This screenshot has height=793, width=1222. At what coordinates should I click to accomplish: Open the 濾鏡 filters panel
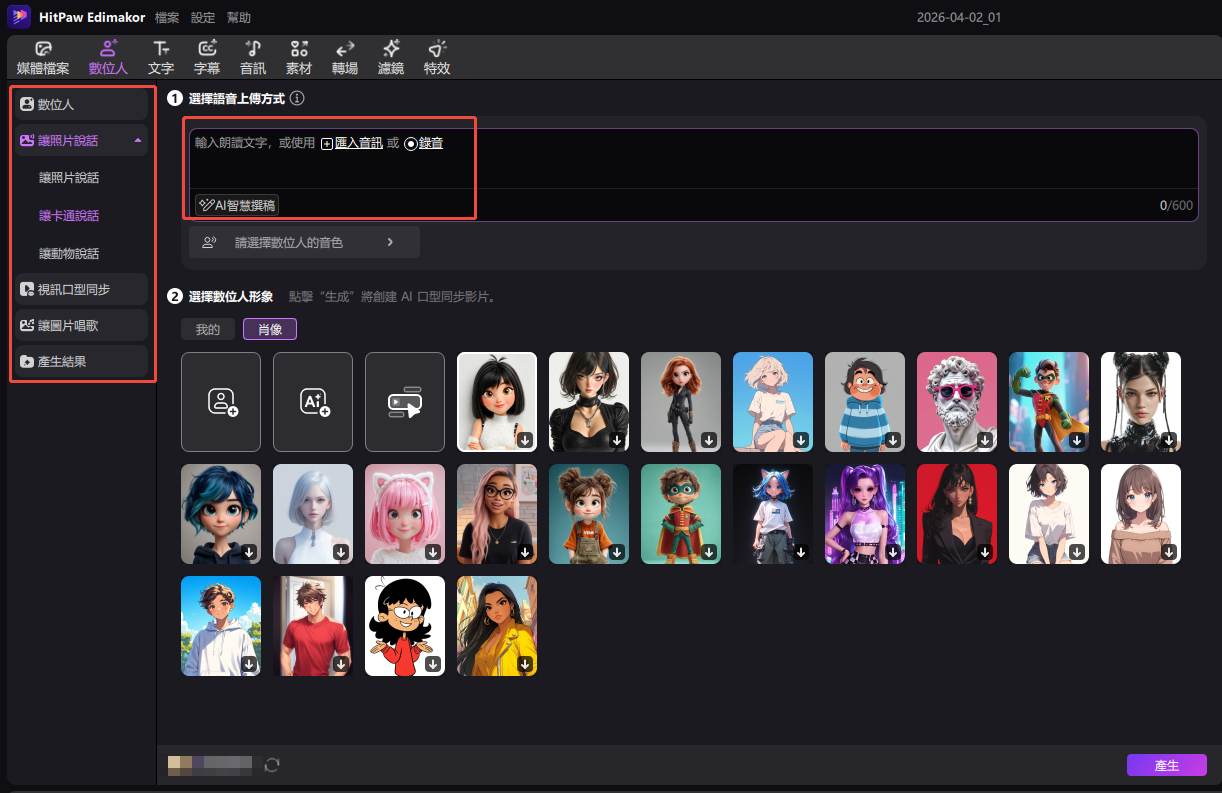[390, 57]
